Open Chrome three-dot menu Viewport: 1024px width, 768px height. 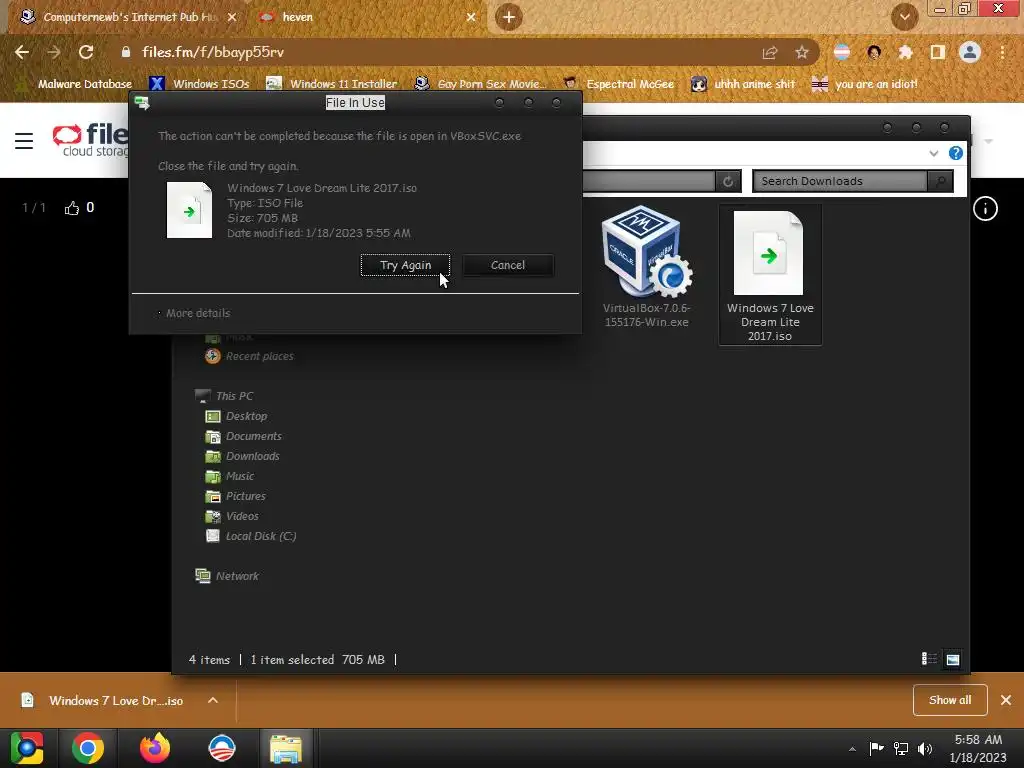pos(1002,52)
